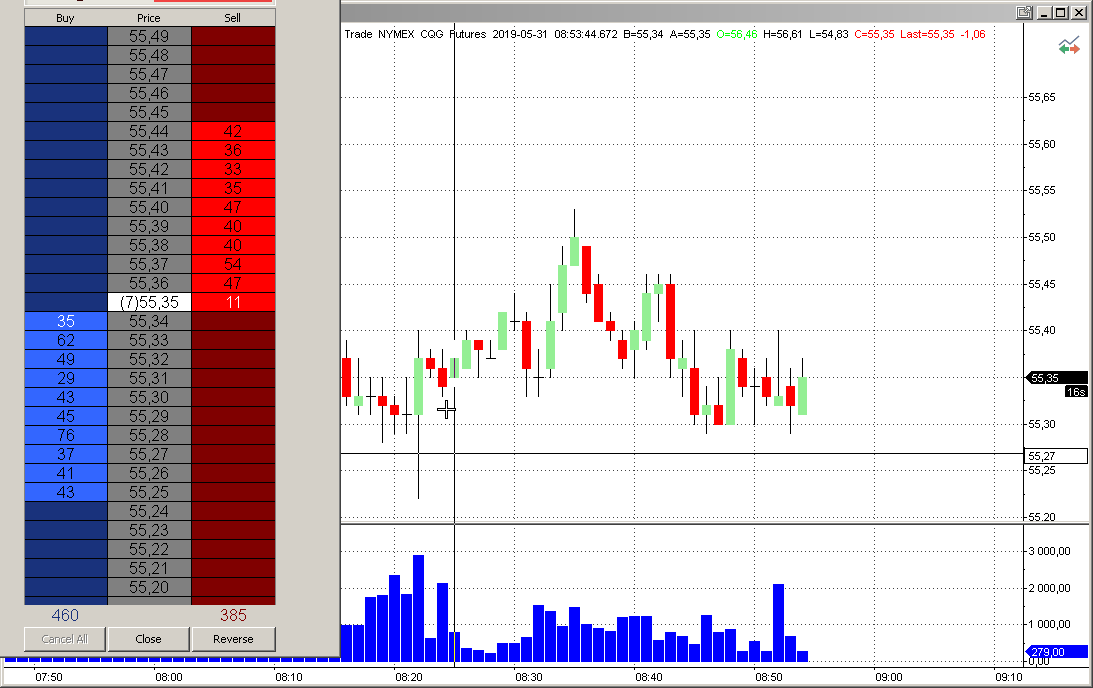Click sell size 33 at price 55,42
The width and height of the screenshot is (1093, 688).
coord(233,169)
